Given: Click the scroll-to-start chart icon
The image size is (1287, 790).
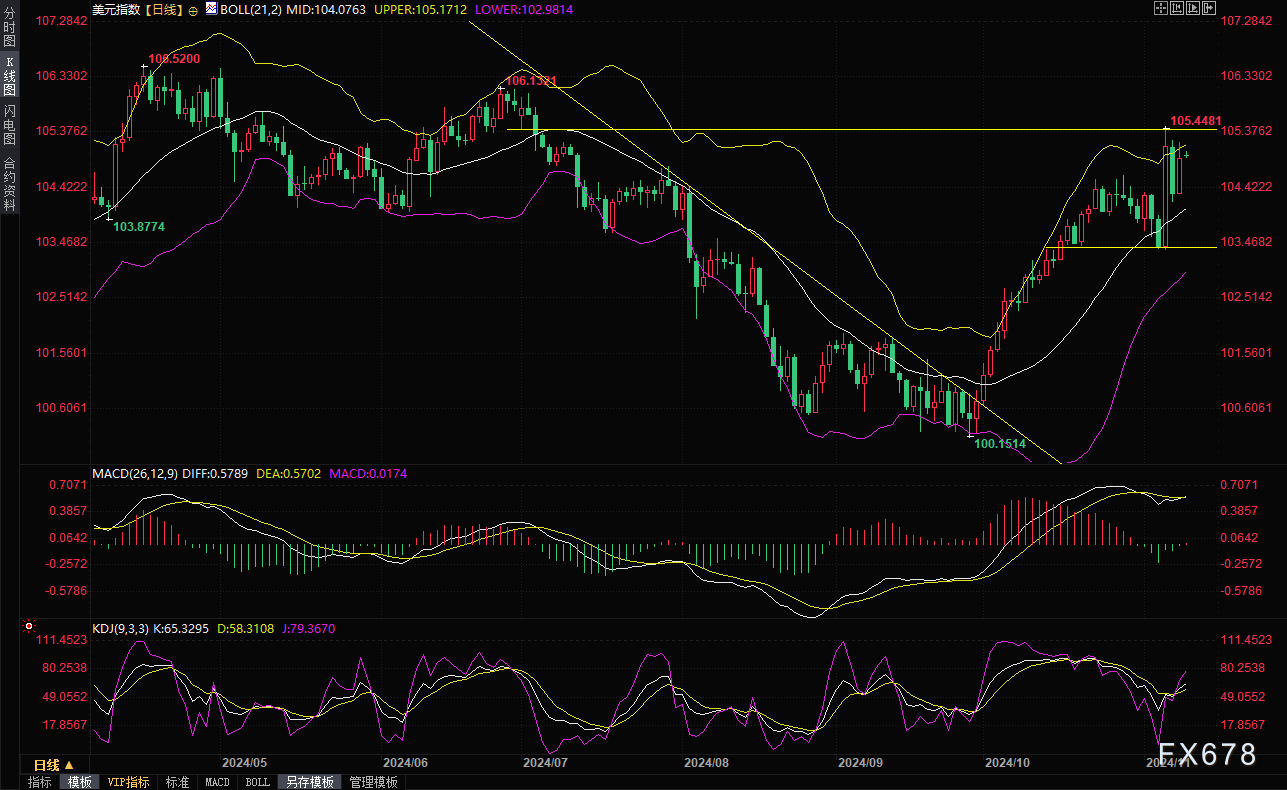Looking at the screenshot, I should click(1179, 8).
